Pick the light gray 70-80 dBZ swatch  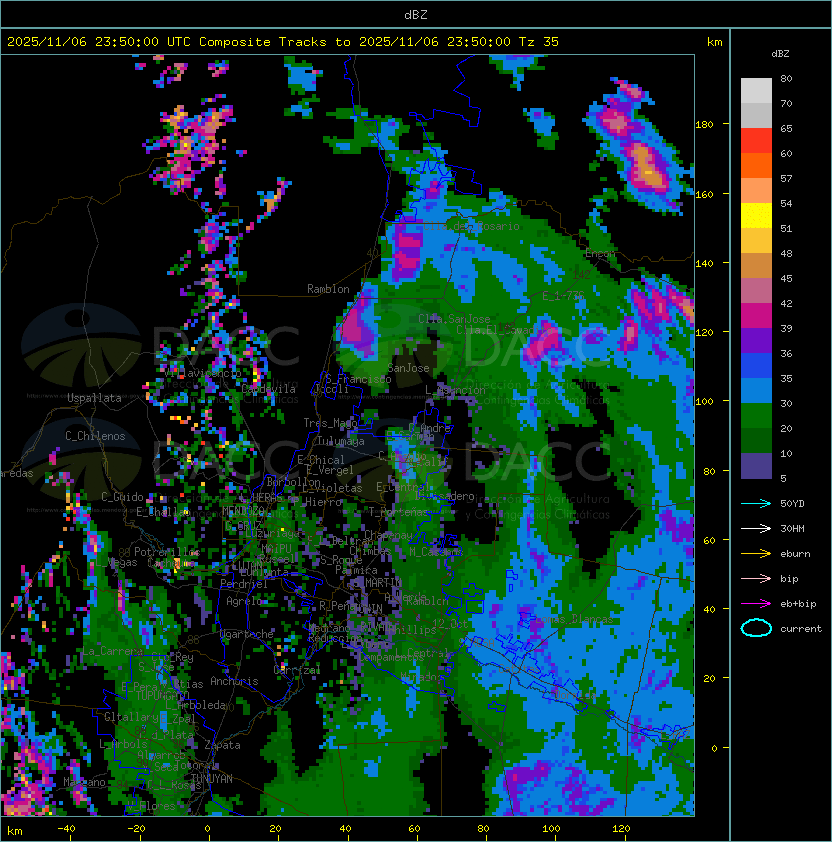tap(756, 91)
